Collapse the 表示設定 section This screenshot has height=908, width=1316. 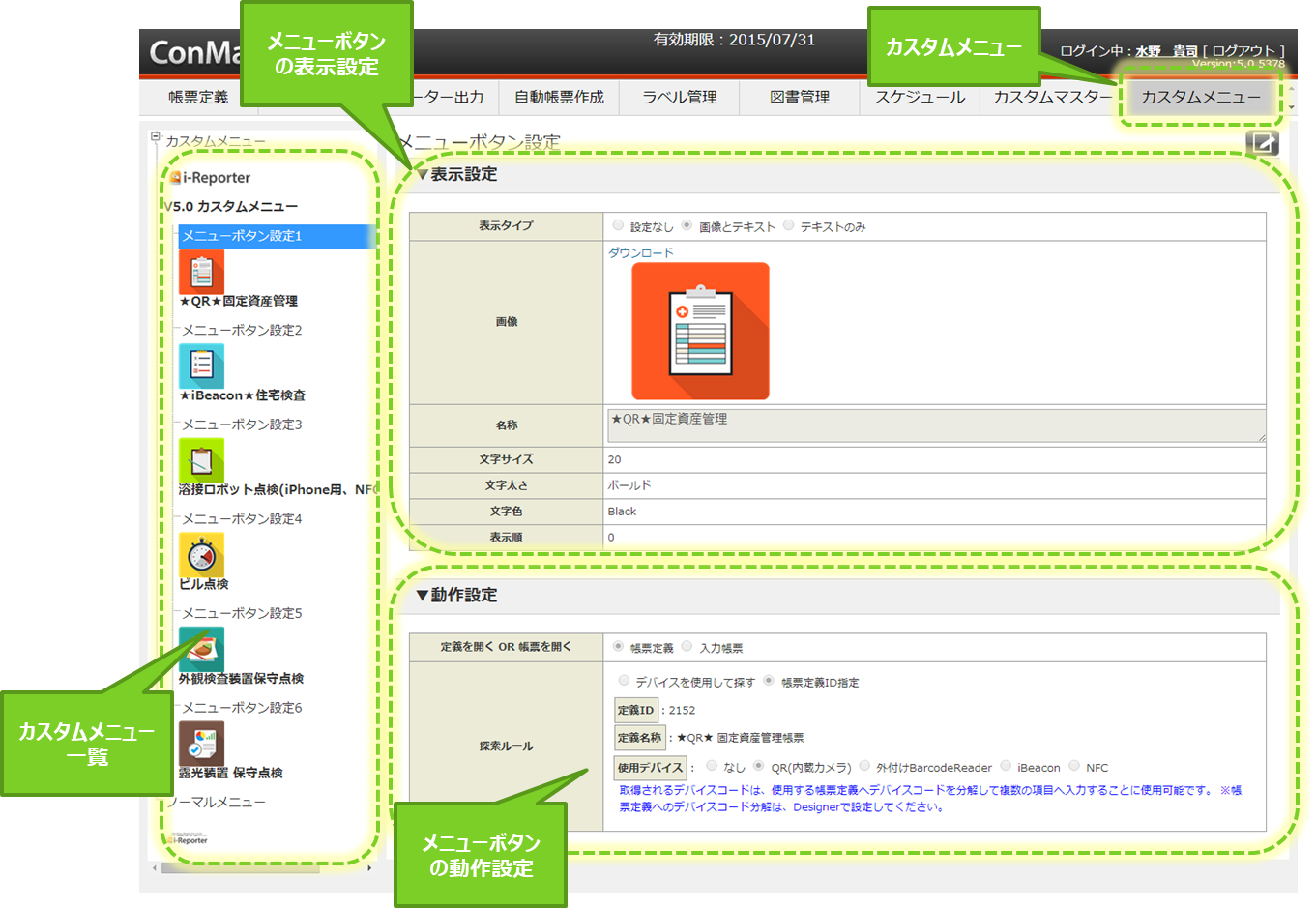coord(422,175)
